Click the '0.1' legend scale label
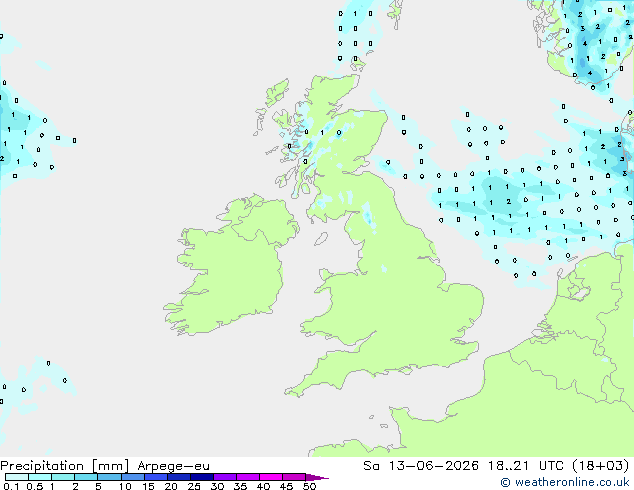This screenshot has height=490, width=634. point(11,486)
